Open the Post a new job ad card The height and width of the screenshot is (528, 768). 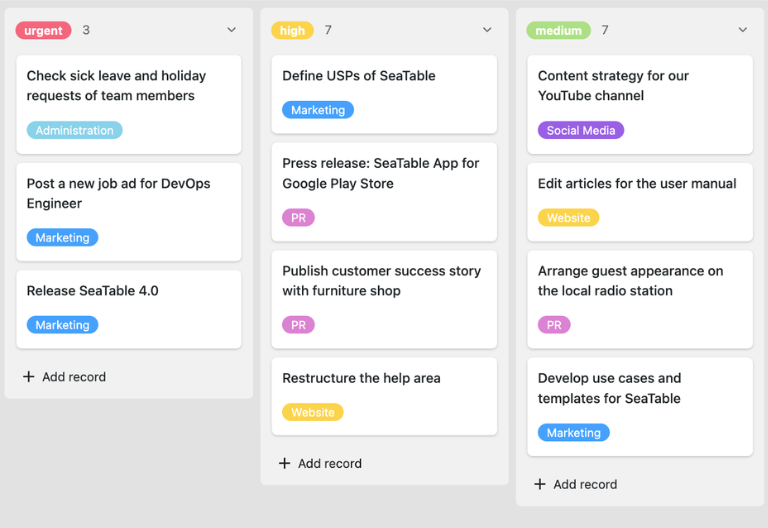[129, 212]
